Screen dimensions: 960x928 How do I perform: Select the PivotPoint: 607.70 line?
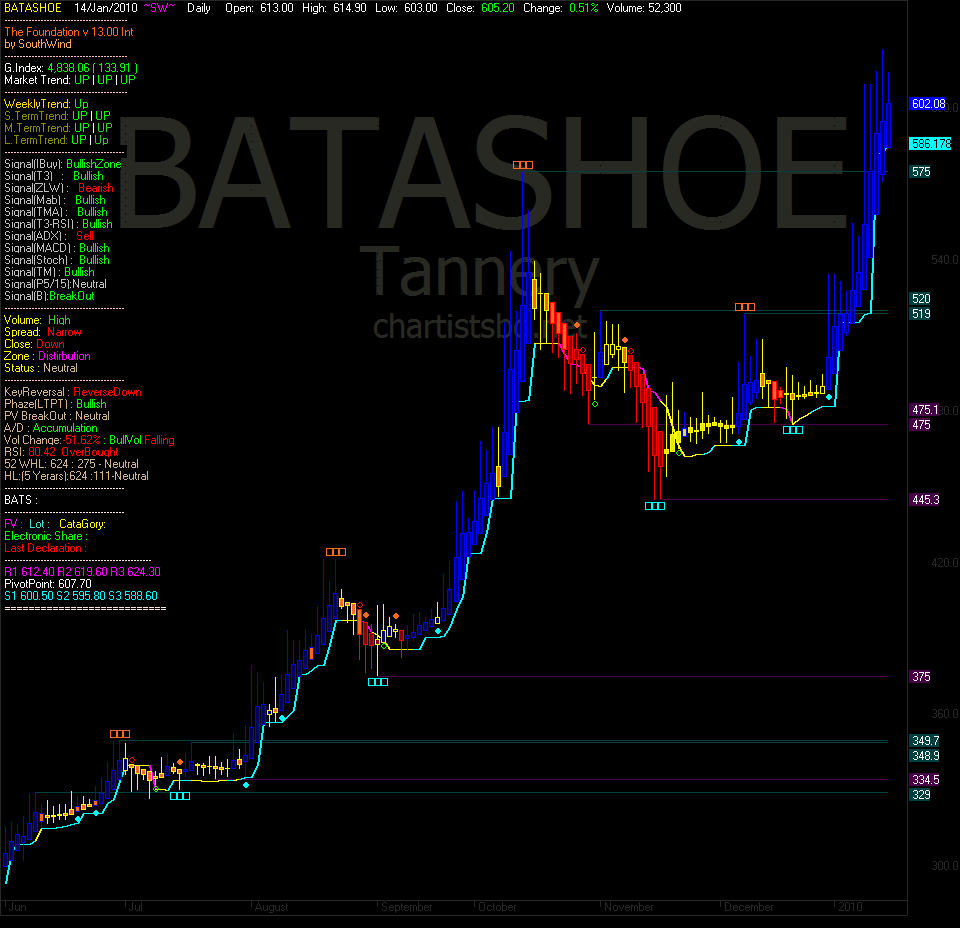tap(48, 584)
